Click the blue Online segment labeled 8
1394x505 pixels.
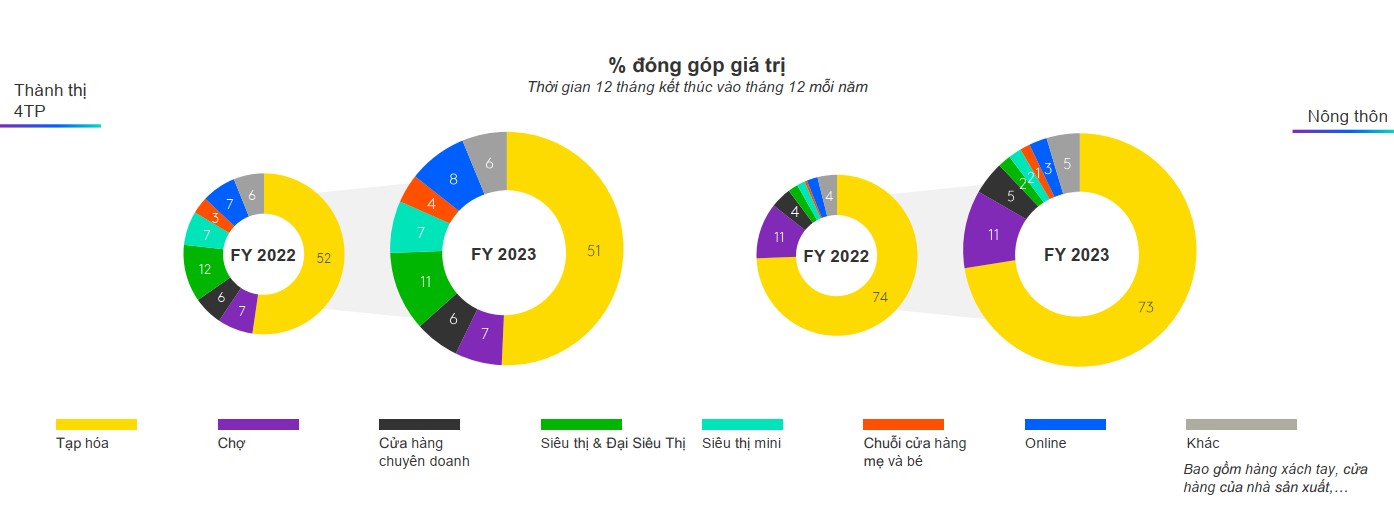453,180
